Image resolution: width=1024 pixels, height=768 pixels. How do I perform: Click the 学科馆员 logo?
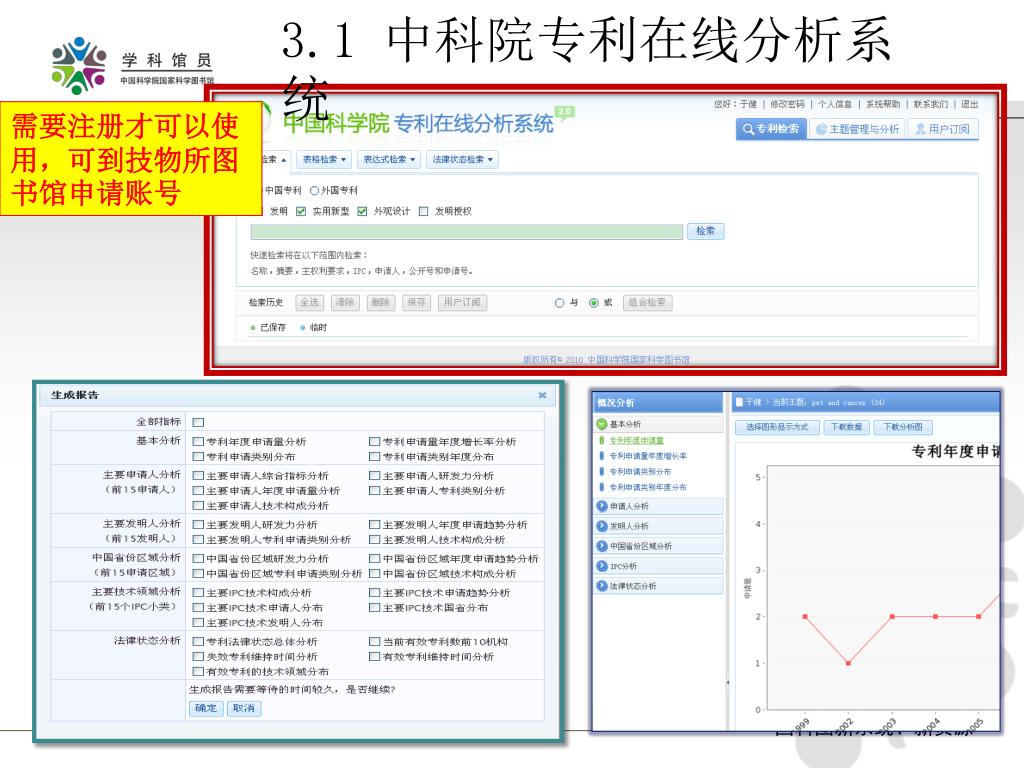[133, 66]
